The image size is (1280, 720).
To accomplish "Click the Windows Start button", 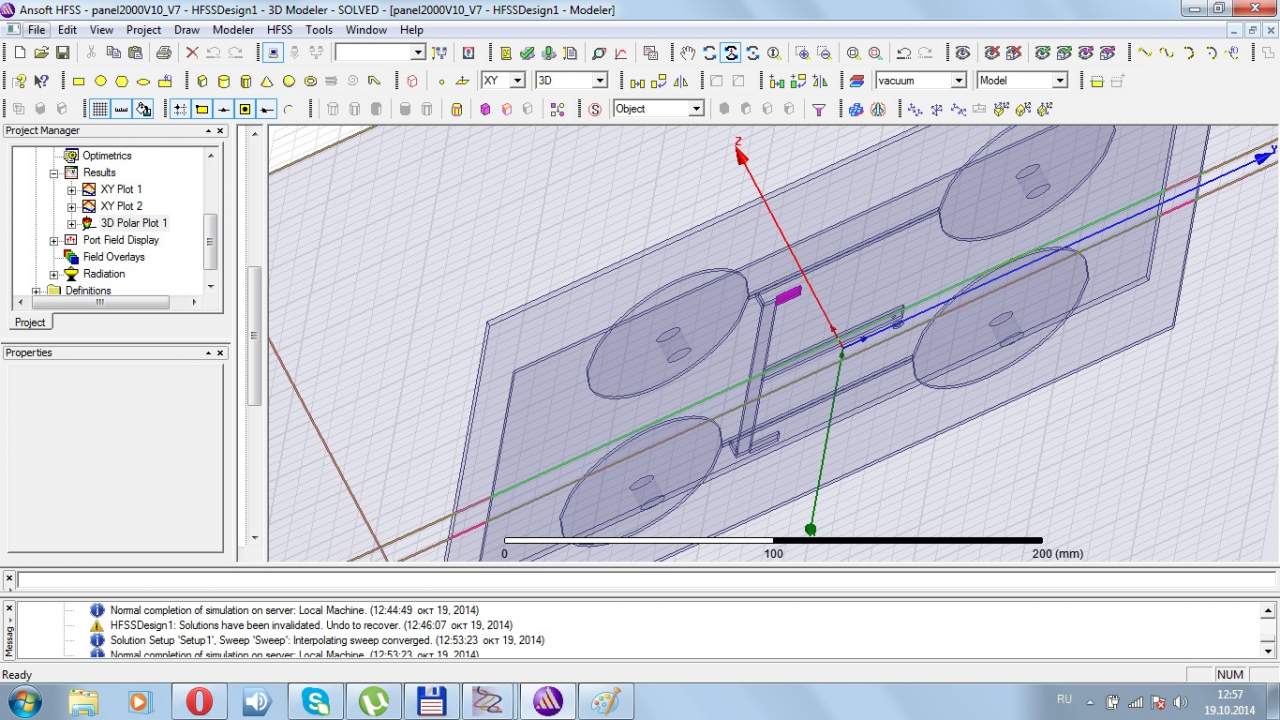I will click(x=23, y=701).
